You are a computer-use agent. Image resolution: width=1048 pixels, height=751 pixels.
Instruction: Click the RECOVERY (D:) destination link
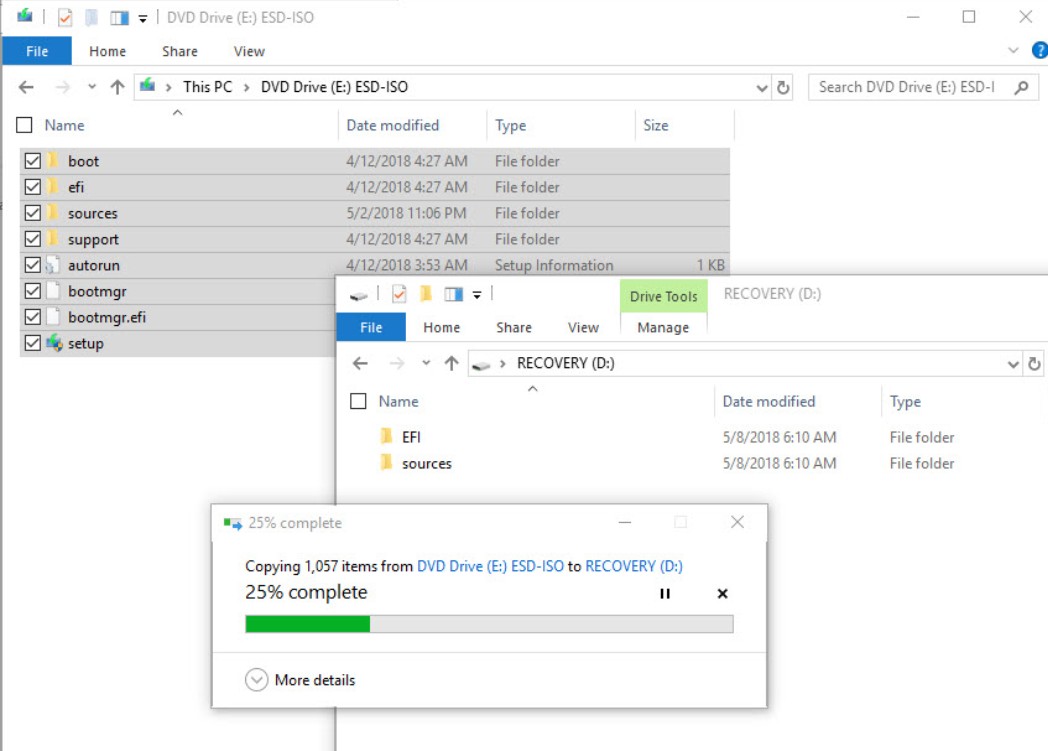pos(633,566)
